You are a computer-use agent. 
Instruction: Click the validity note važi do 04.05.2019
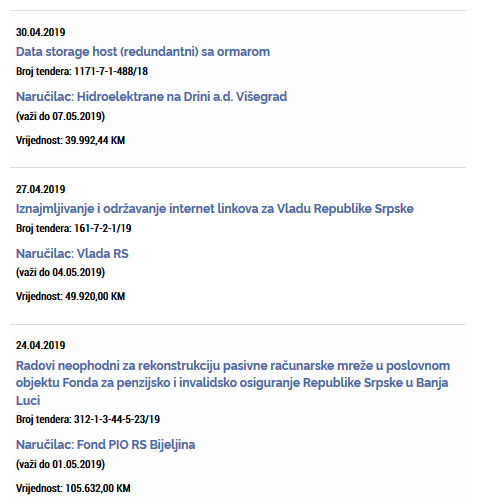[x=60, y=272]
